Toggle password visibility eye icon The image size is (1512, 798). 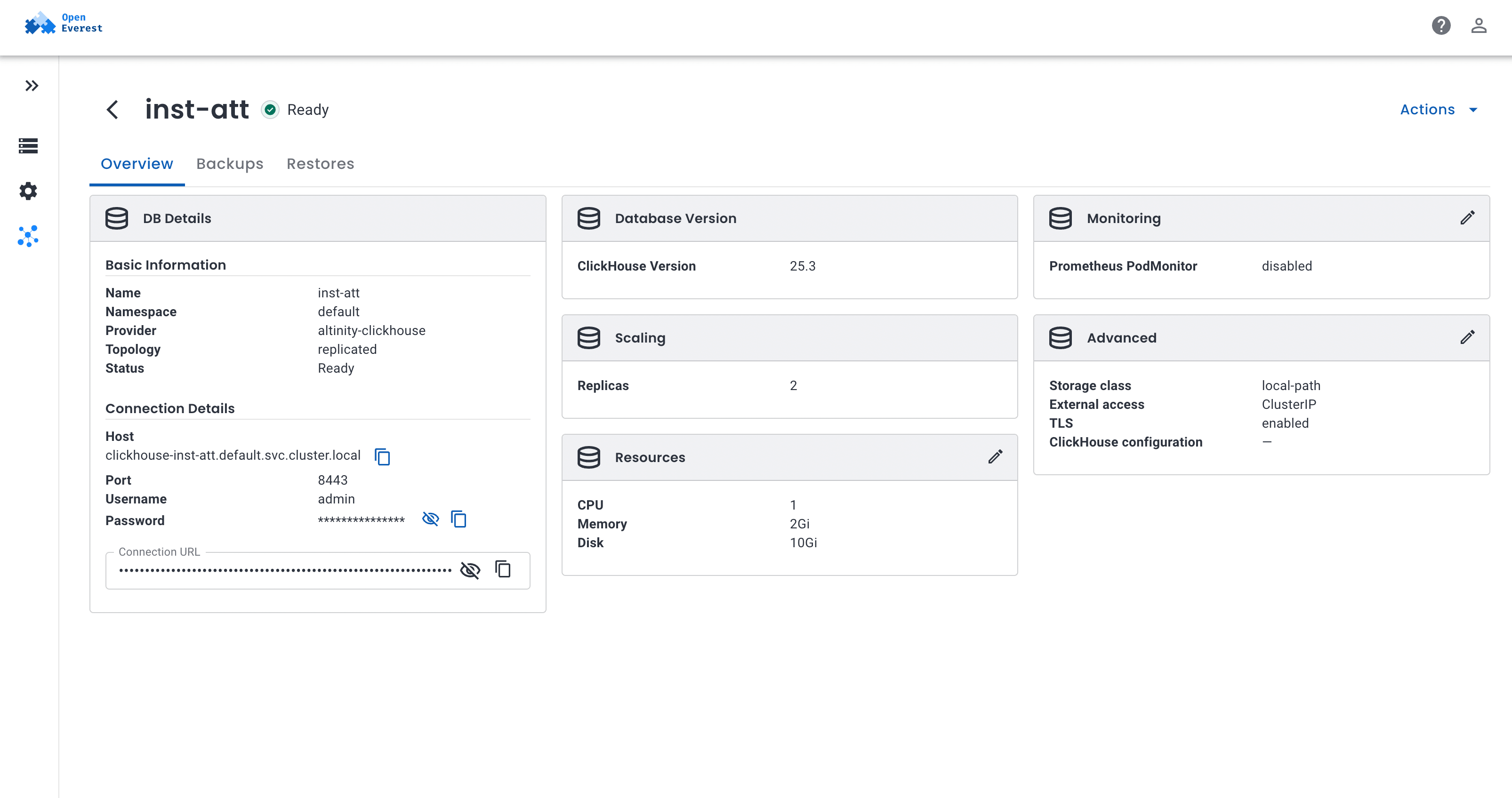pyautogui.click(x=430, y=519)
